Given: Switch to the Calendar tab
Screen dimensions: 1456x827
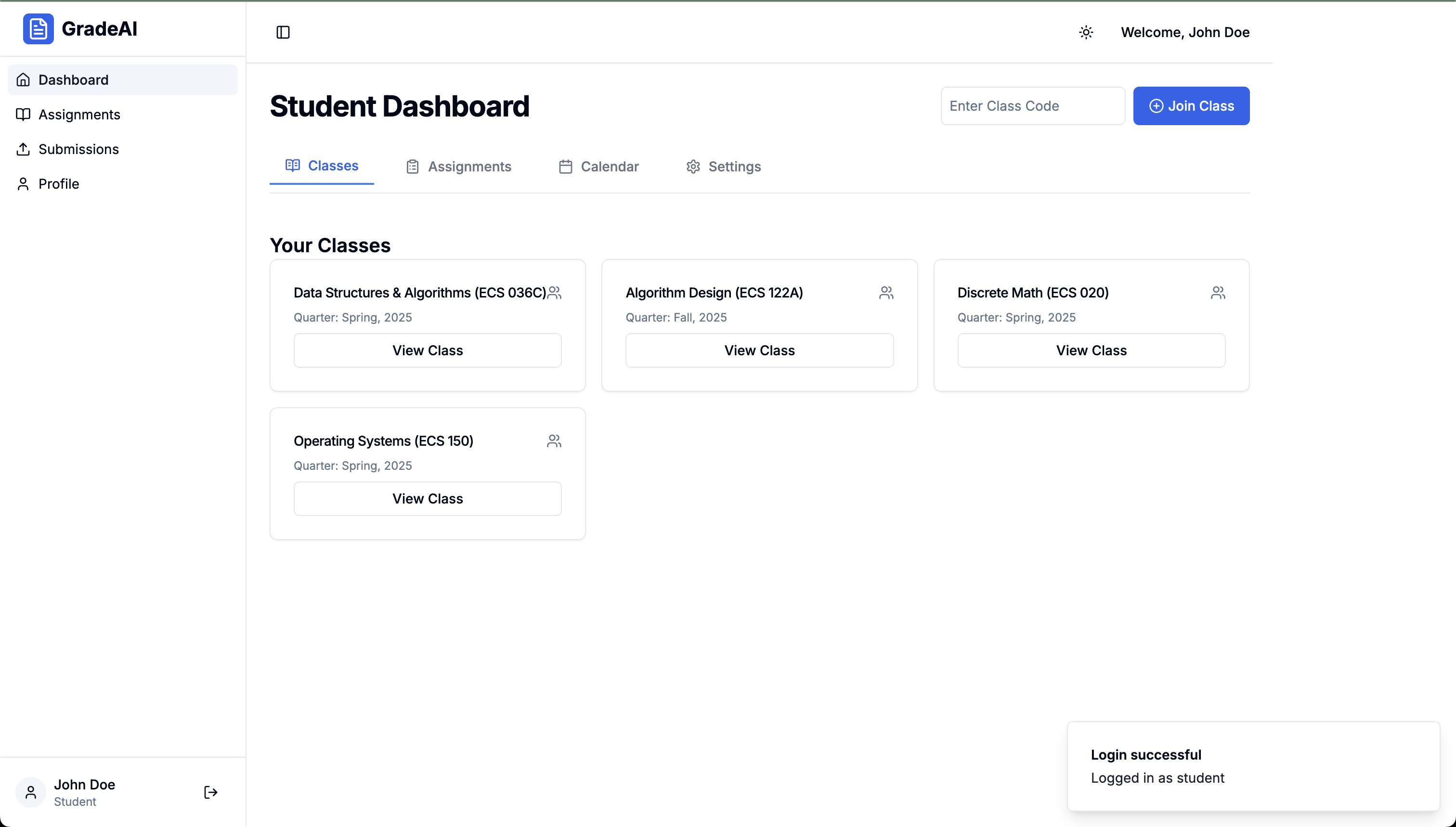Looking at the screenshot, I should [x=599, y=167].
